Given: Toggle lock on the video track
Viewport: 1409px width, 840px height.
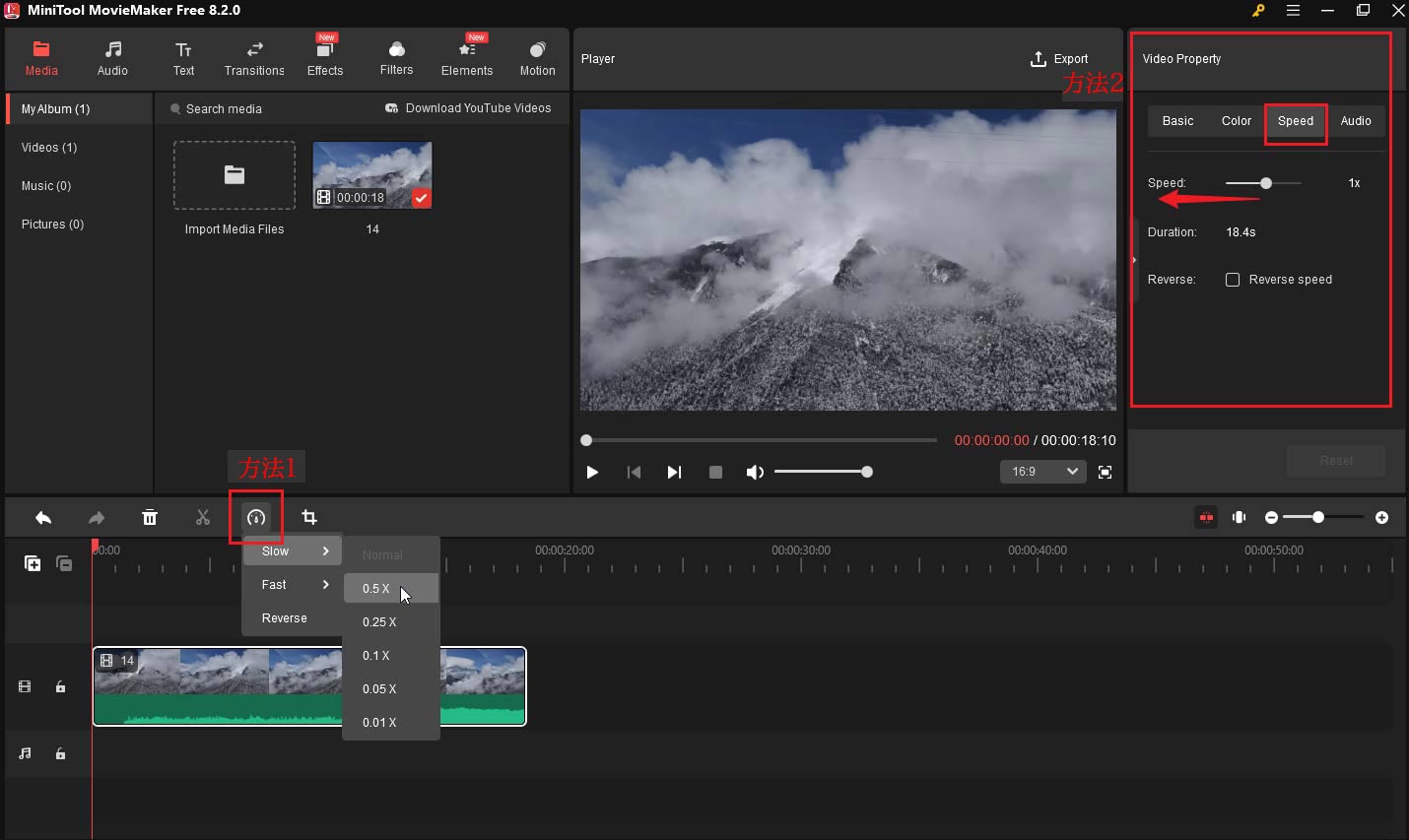Looking at the screenshot, I should [60, 687].
